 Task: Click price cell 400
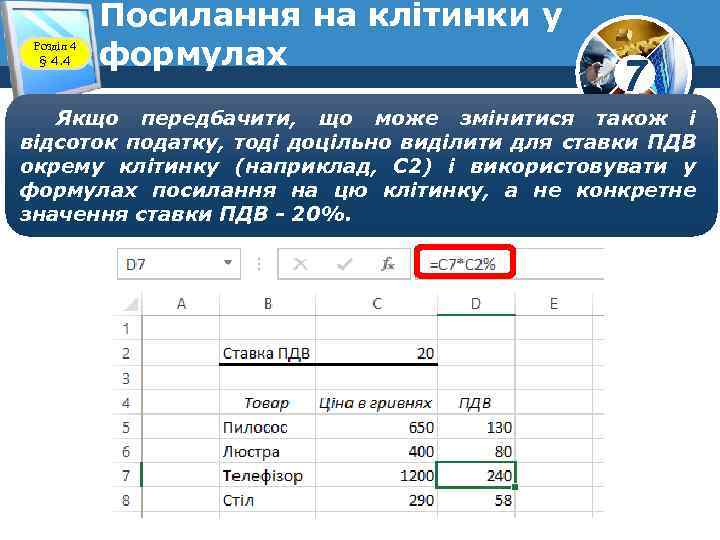click(x=377, y=452)
